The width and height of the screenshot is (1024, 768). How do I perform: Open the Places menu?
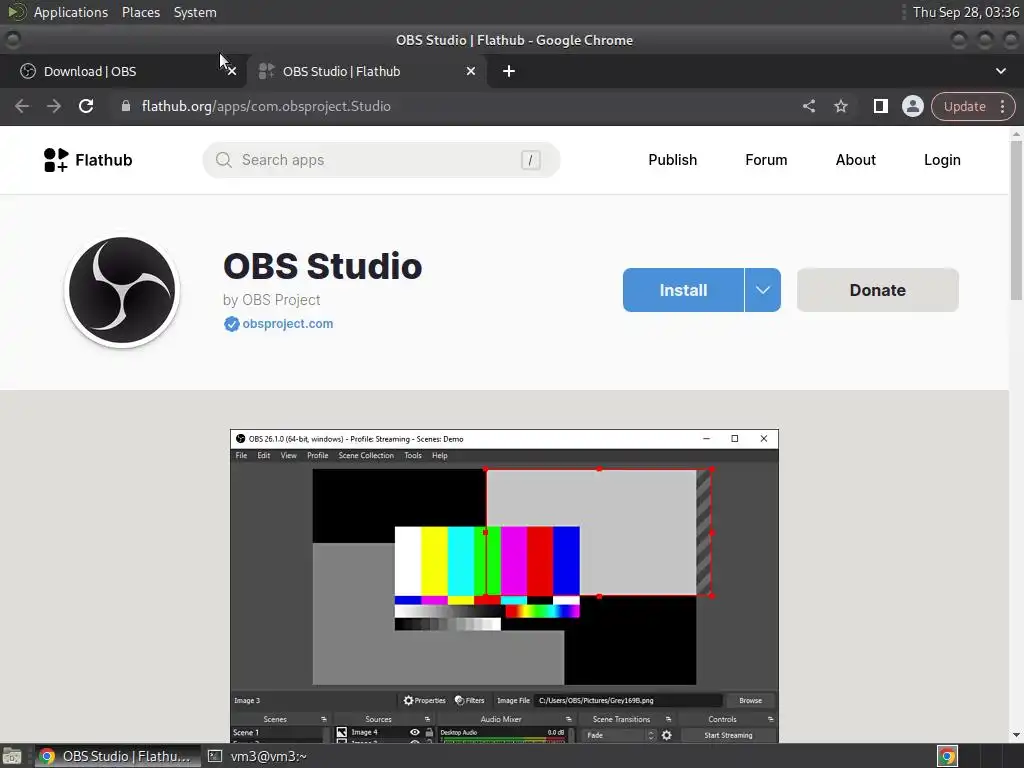pyautogui.click(x=140, y=12)
